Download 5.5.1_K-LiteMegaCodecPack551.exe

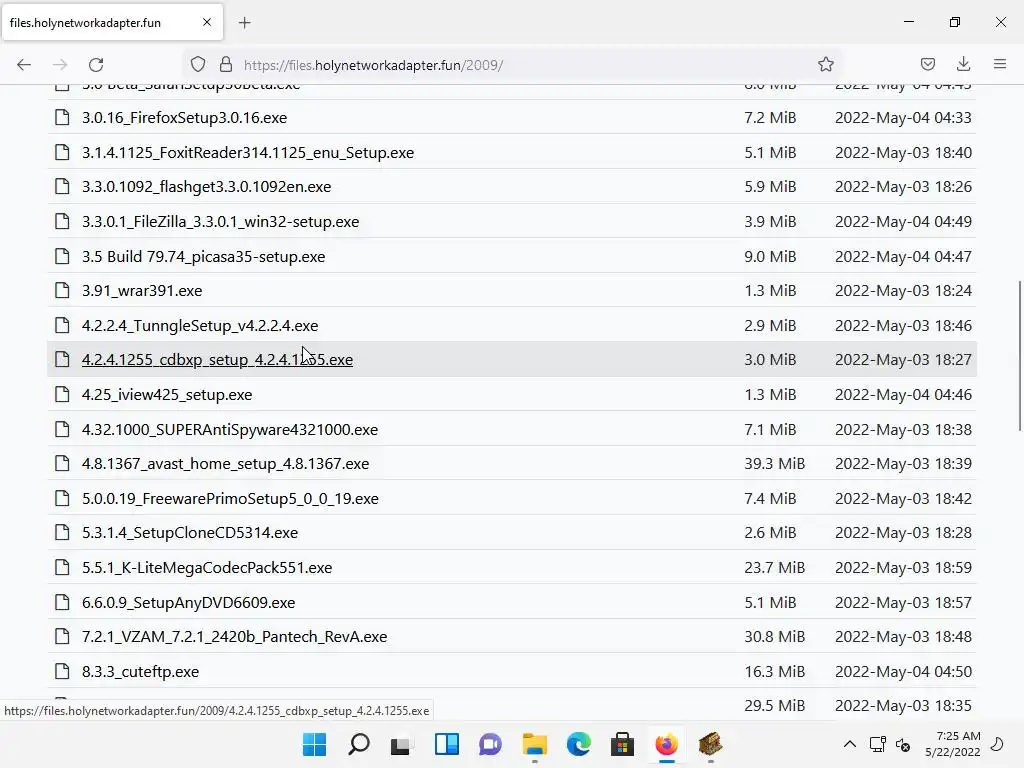pos(207,568)
